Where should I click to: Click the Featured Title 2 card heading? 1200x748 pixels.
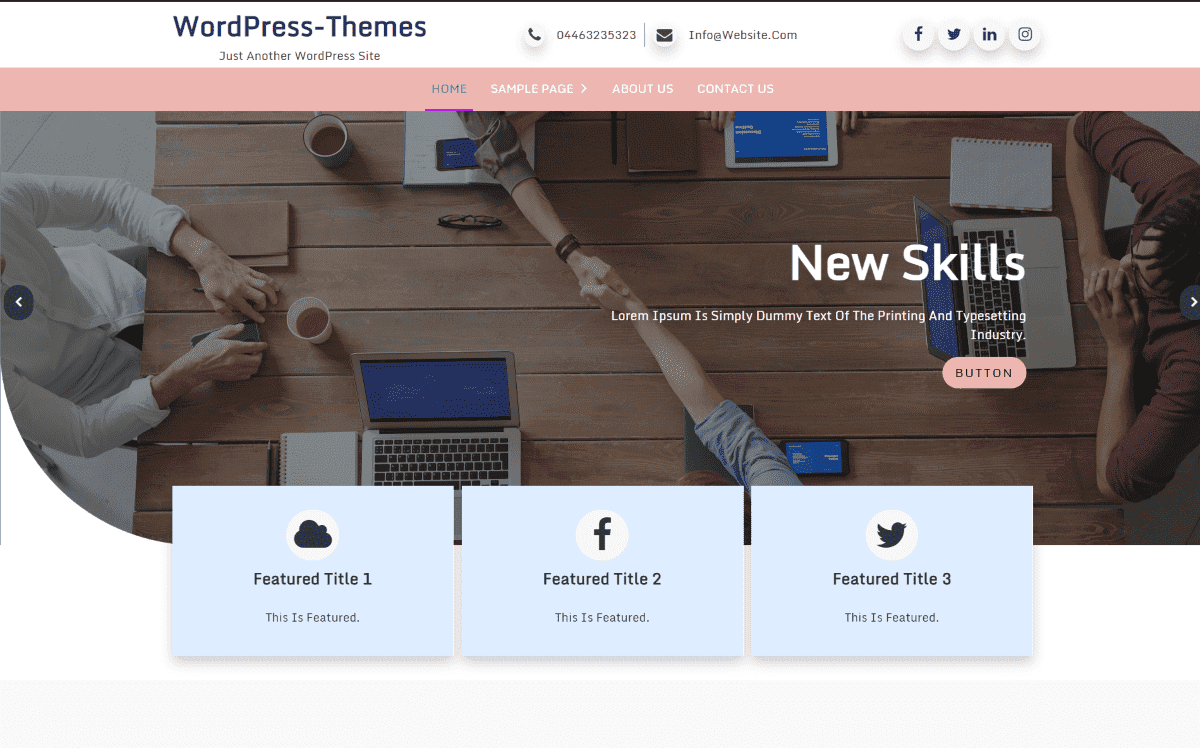[x=602, y=578]
